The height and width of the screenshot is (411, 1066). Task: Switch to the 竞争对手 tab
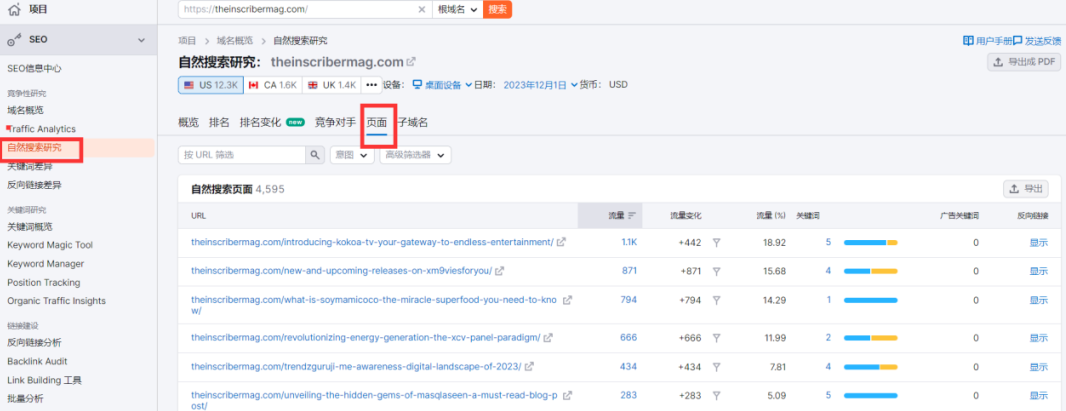click(335, 122)
